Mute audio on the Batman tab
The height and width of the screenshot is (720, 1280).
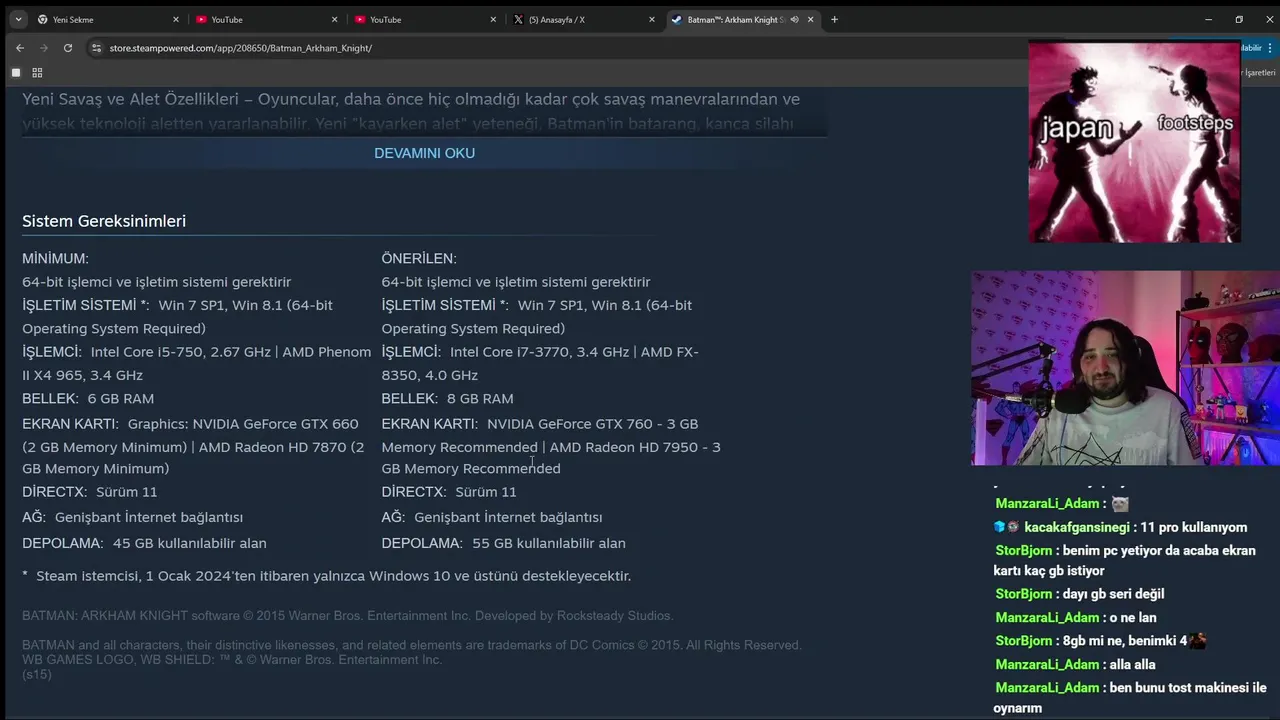794,19
